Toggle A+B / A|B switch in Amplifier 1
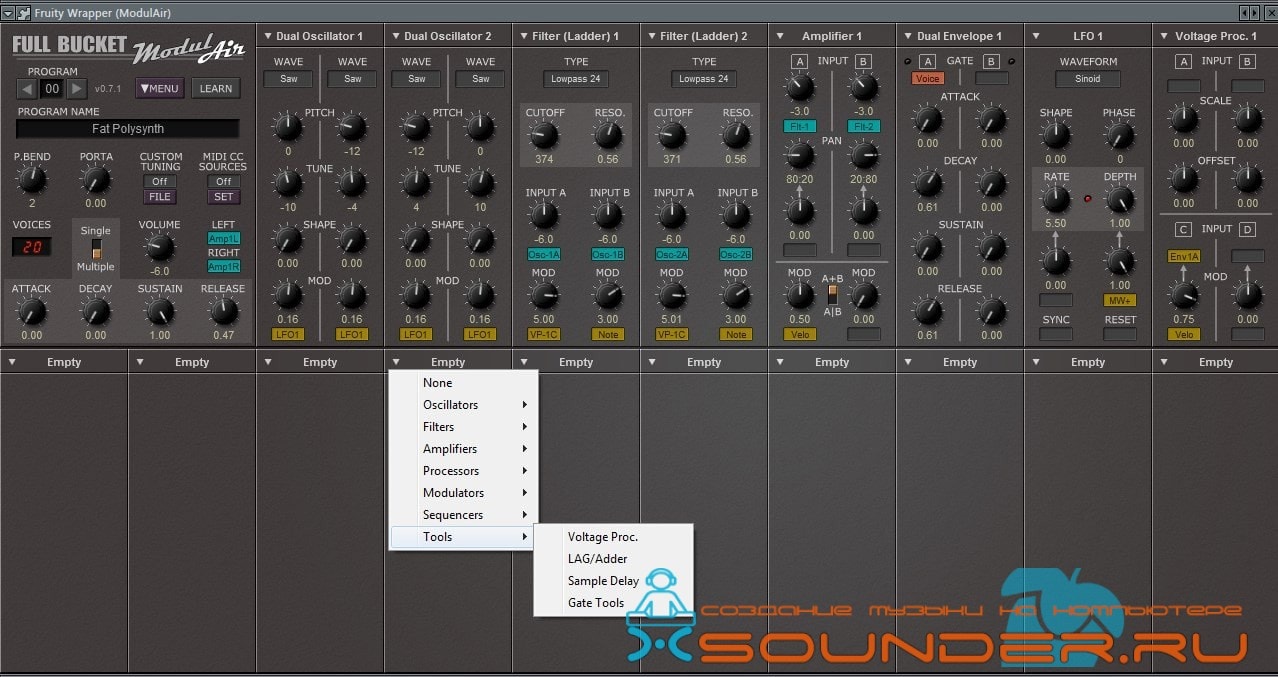1278x677 pixels. click(x=832, y=294)
